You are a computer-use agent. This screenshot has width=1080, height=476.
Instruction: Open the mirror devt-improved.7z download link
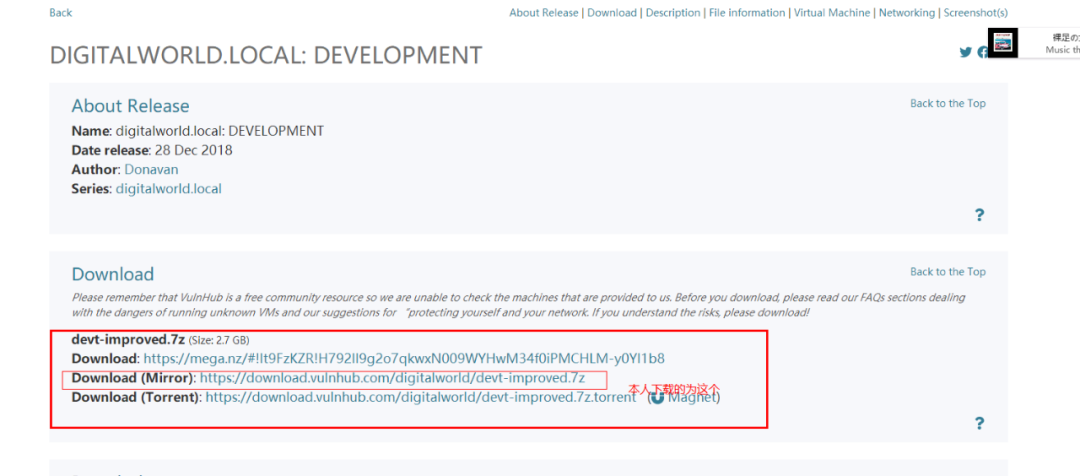pos(393,378)
